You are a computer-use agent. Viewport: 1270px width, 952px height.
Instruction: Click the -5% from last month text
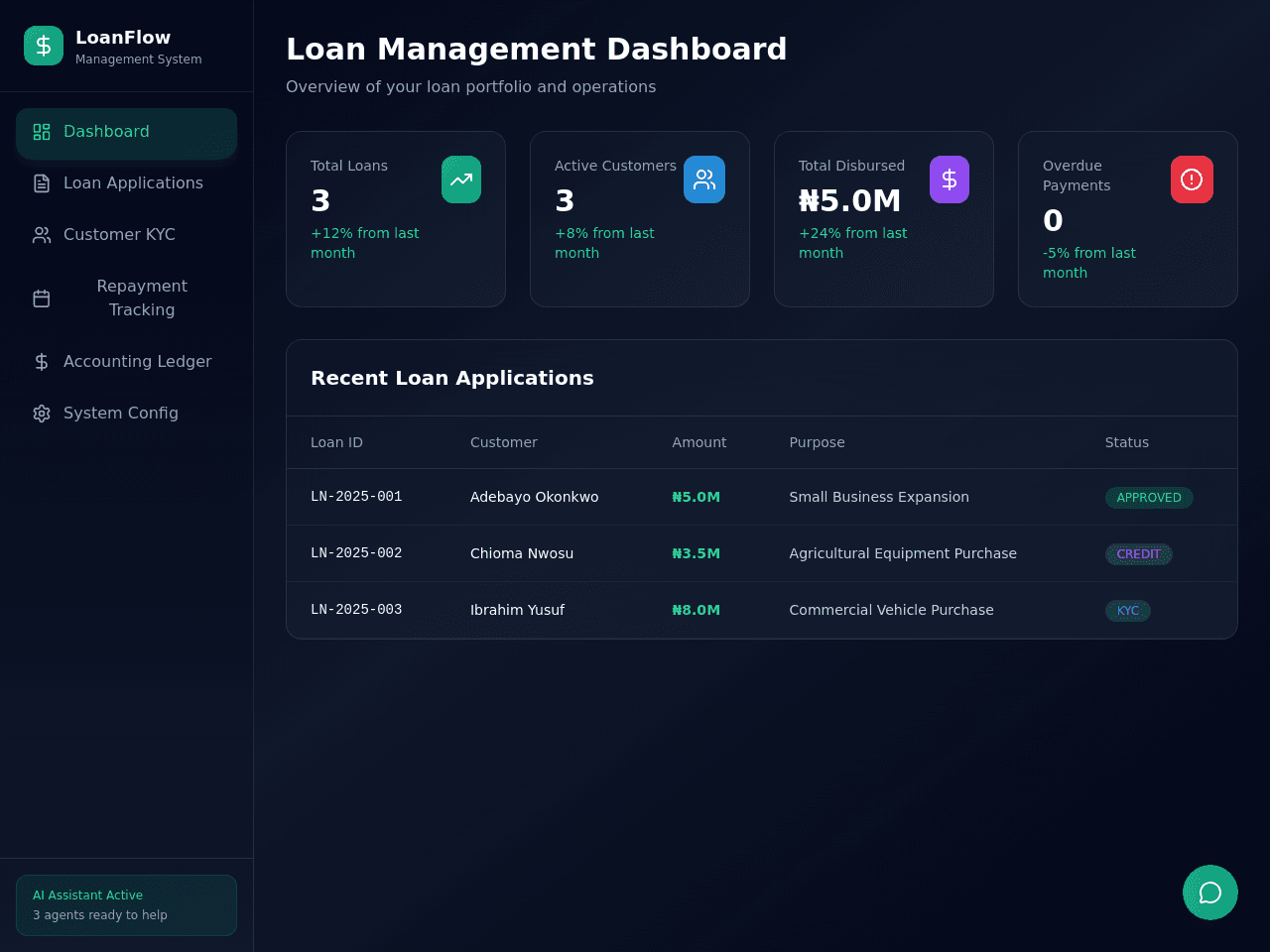tap(1089, 263)
